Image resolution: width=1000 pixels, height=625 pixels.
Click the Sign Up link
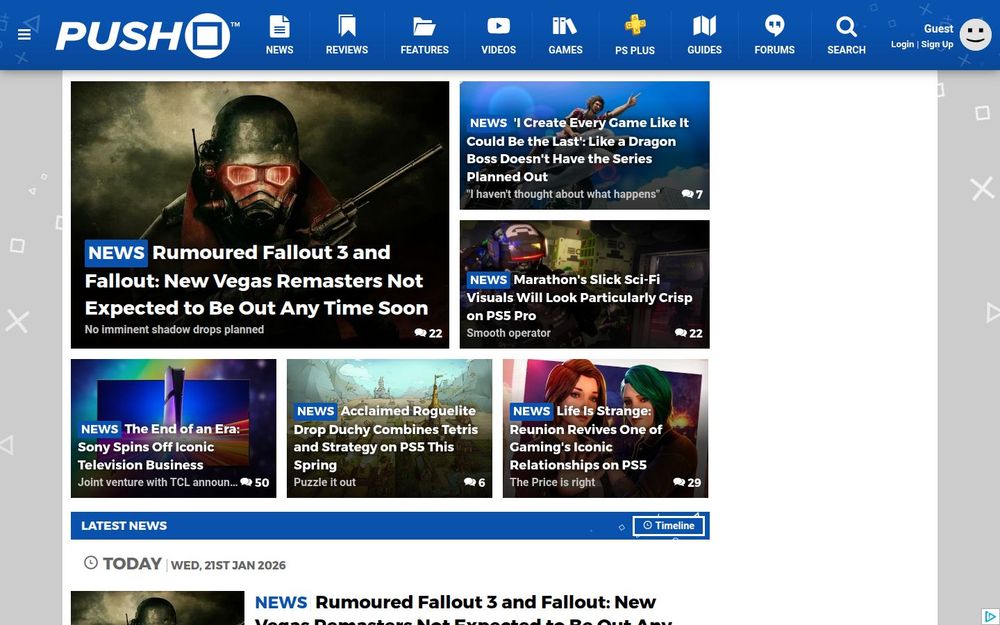[x=937, y=44]
